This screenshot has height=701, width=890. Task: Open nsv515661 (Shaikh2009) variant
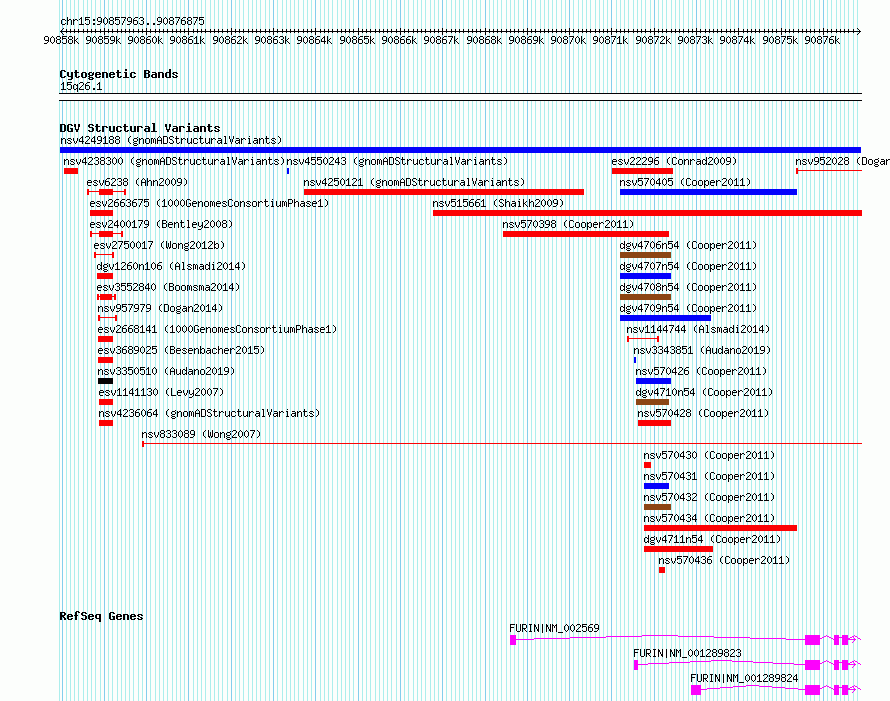point(498,203)
